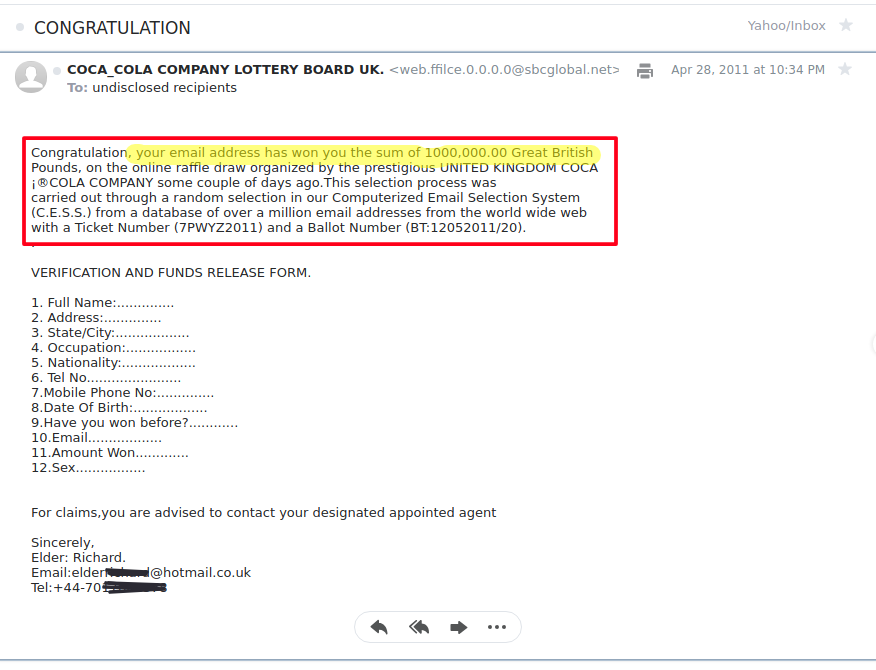Click the Reply arrow icon

click(379, 627)
